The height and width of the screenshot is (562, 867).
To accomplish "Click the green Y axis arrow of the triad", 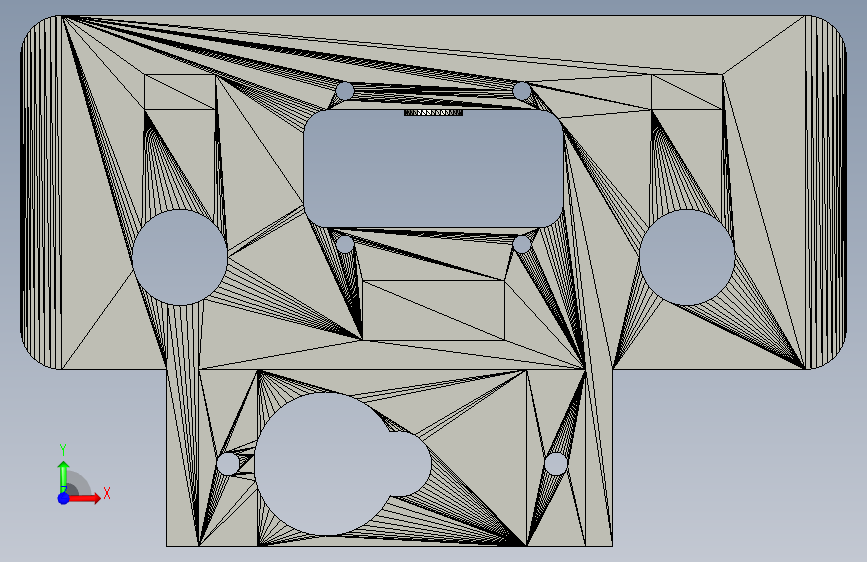I will click(64, 476).
